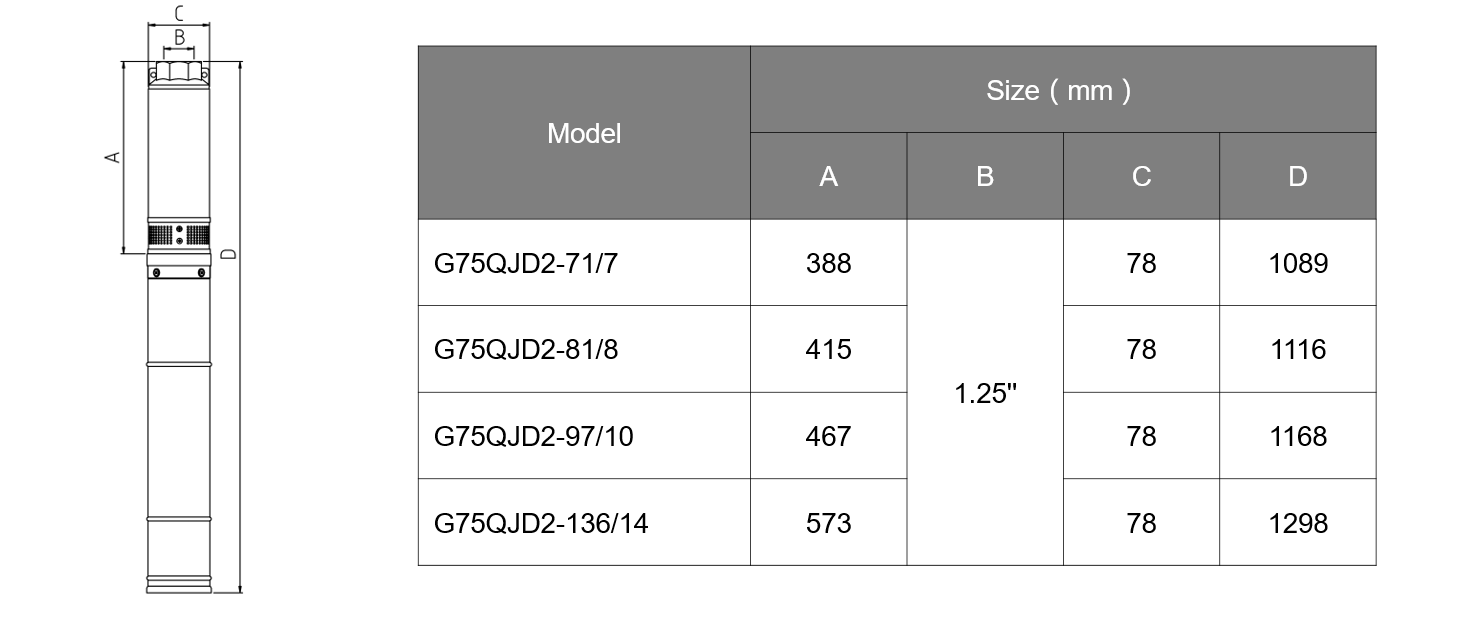Click the Size ( mm ) header
The width and height of the screenshot is (1459, 625).
[1063, 90]
